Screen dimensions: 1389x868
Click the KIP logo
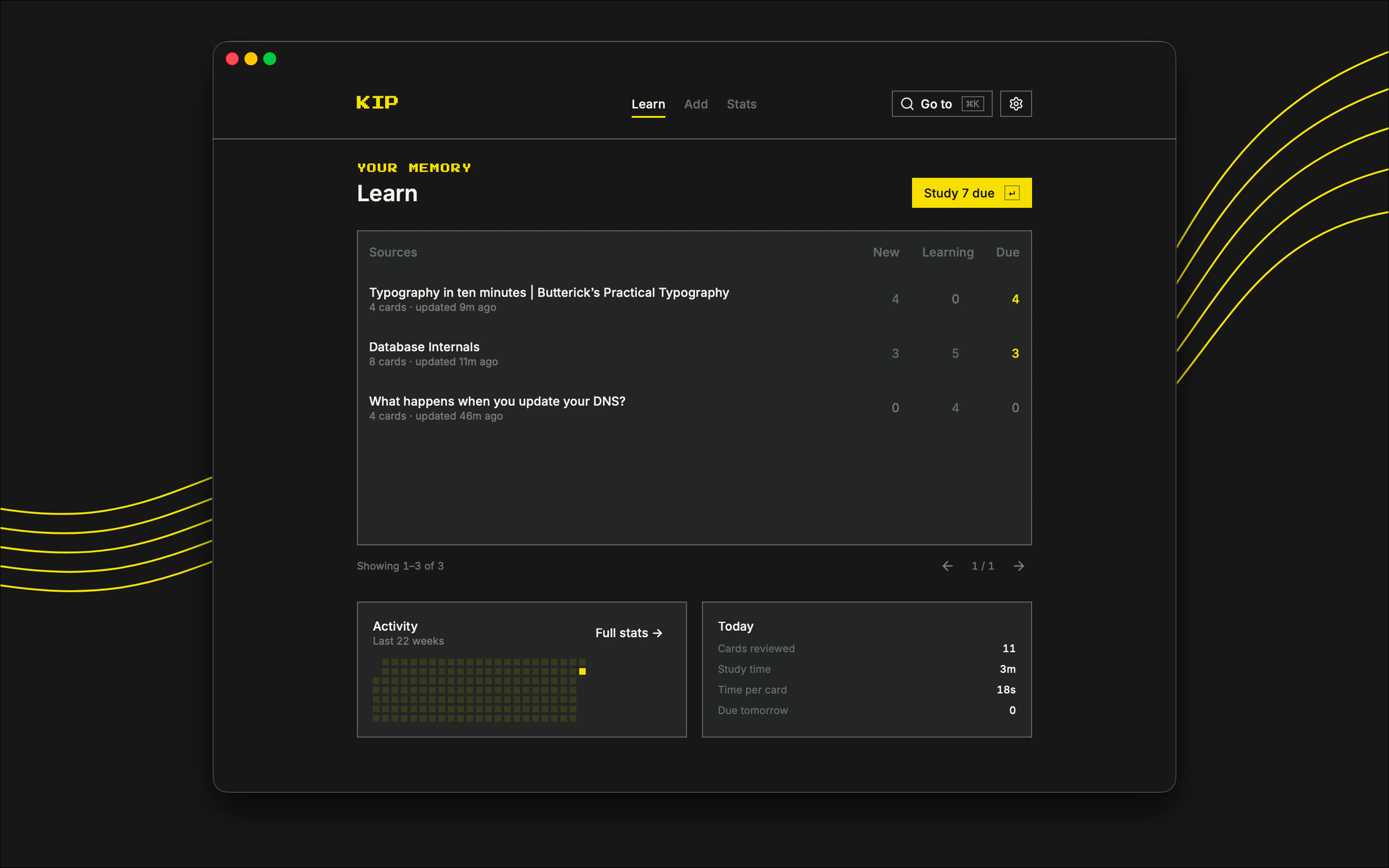pos(377,103)
